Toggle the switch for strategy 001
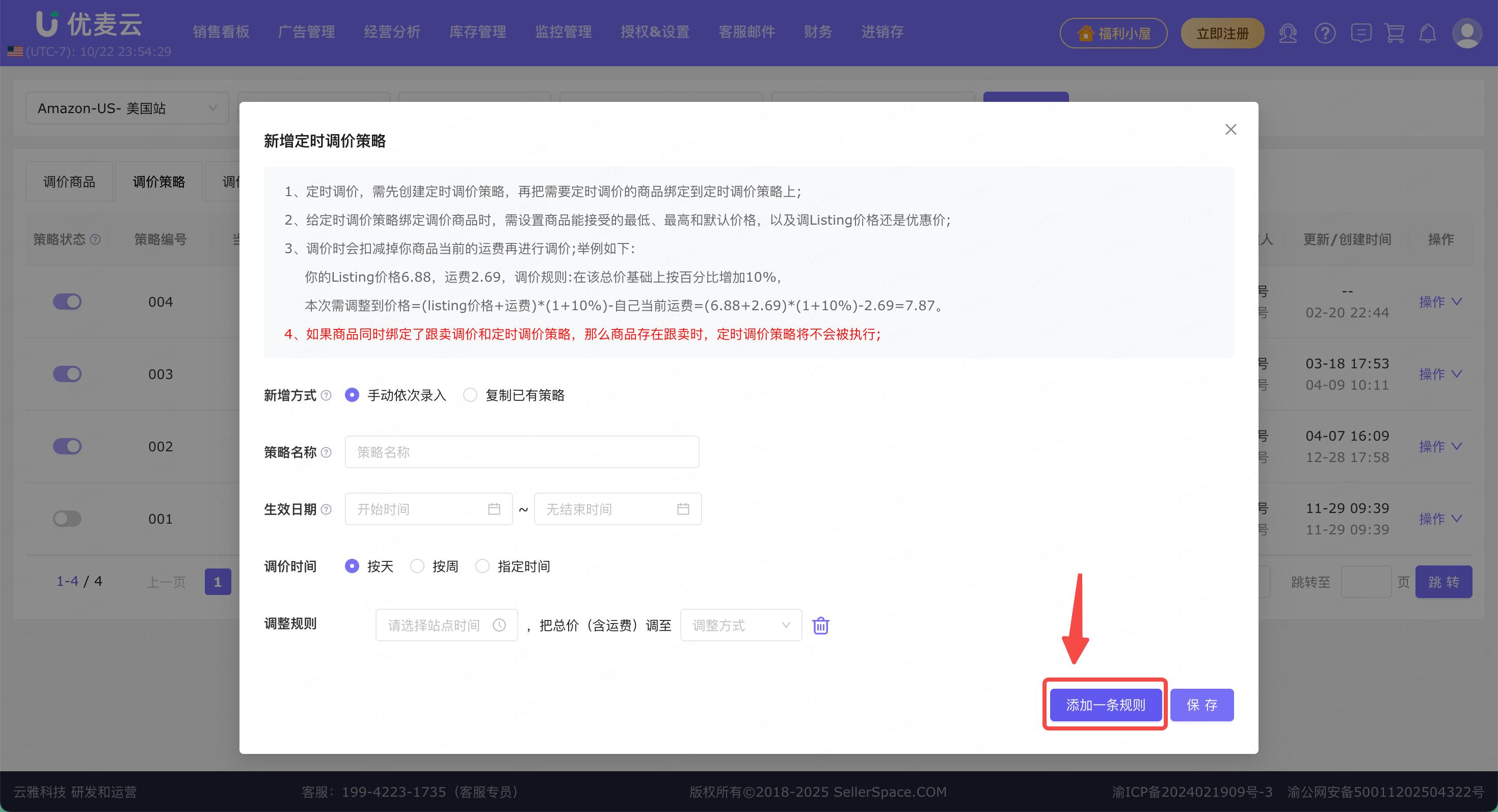 [x=67, y=519]
